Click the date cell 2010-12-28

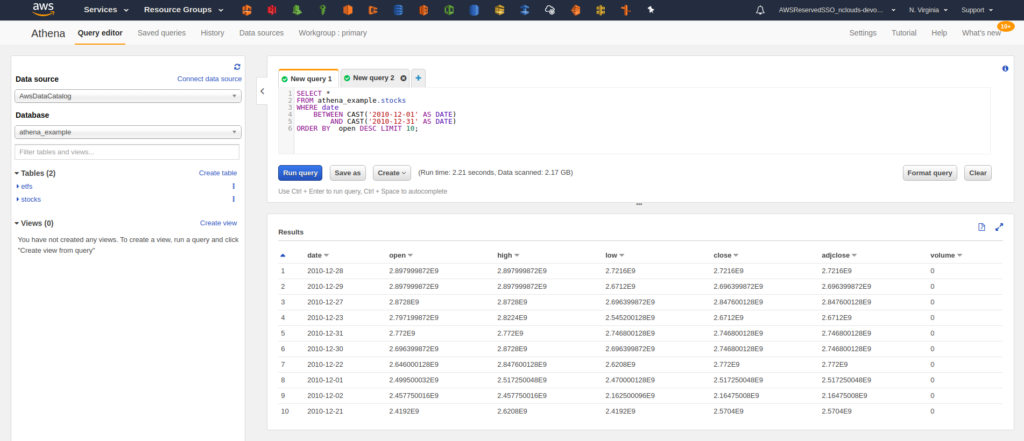point(325,270)
